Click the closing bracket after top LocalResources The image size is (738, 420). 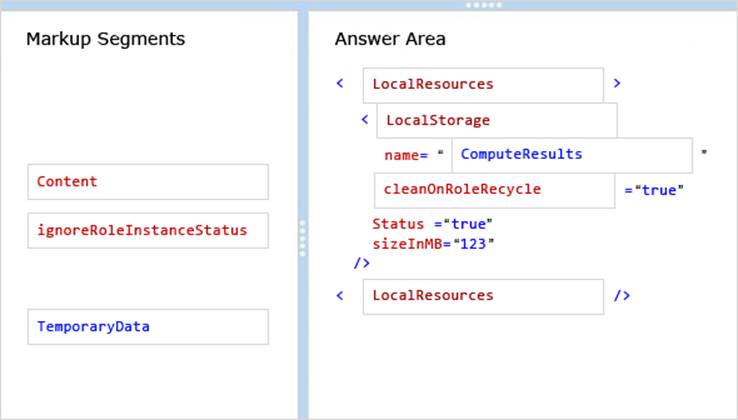point(617,84)
